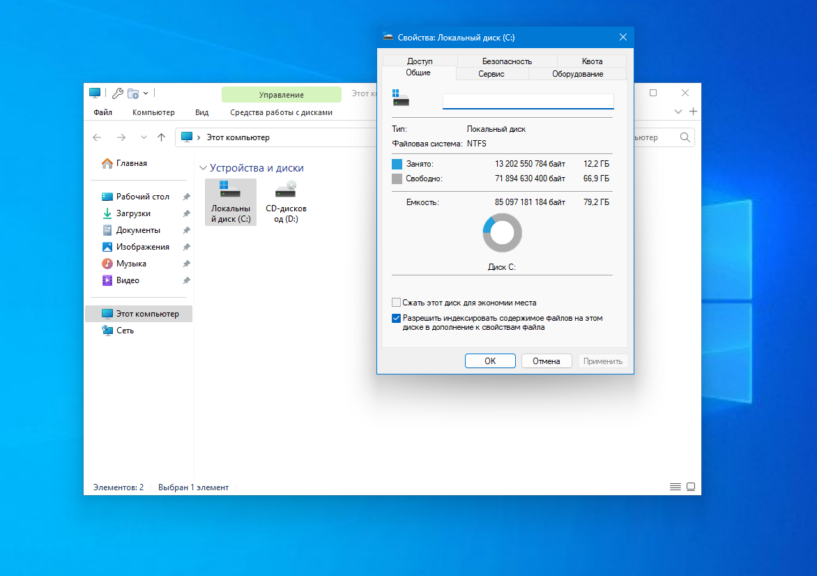The width and height of the screenshot is (817, 576).
Task: Open quick access toolbar customize dropdown
Action: 147,93
